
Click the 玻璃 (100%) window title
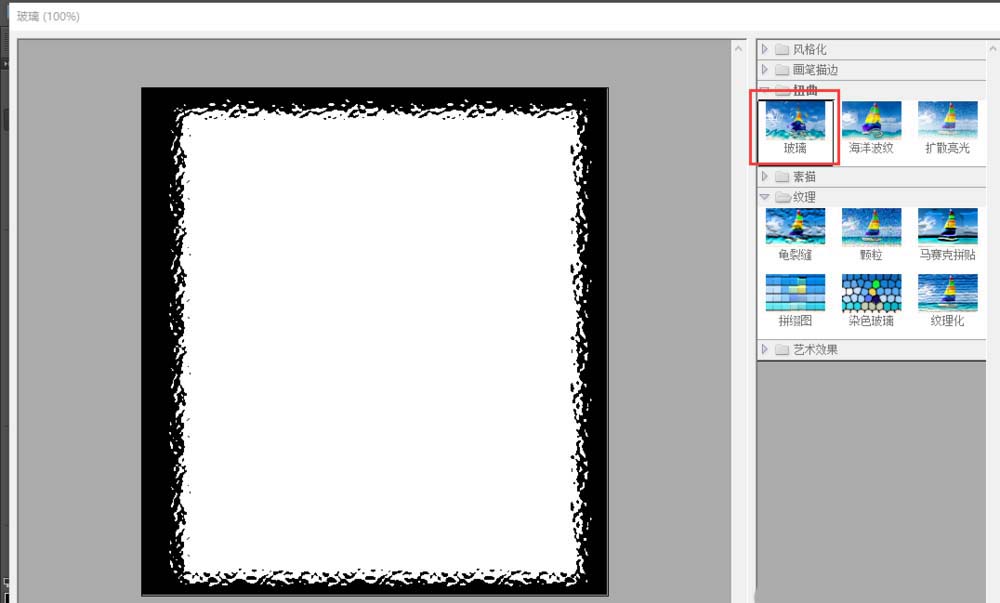click(x=48, y=17)
